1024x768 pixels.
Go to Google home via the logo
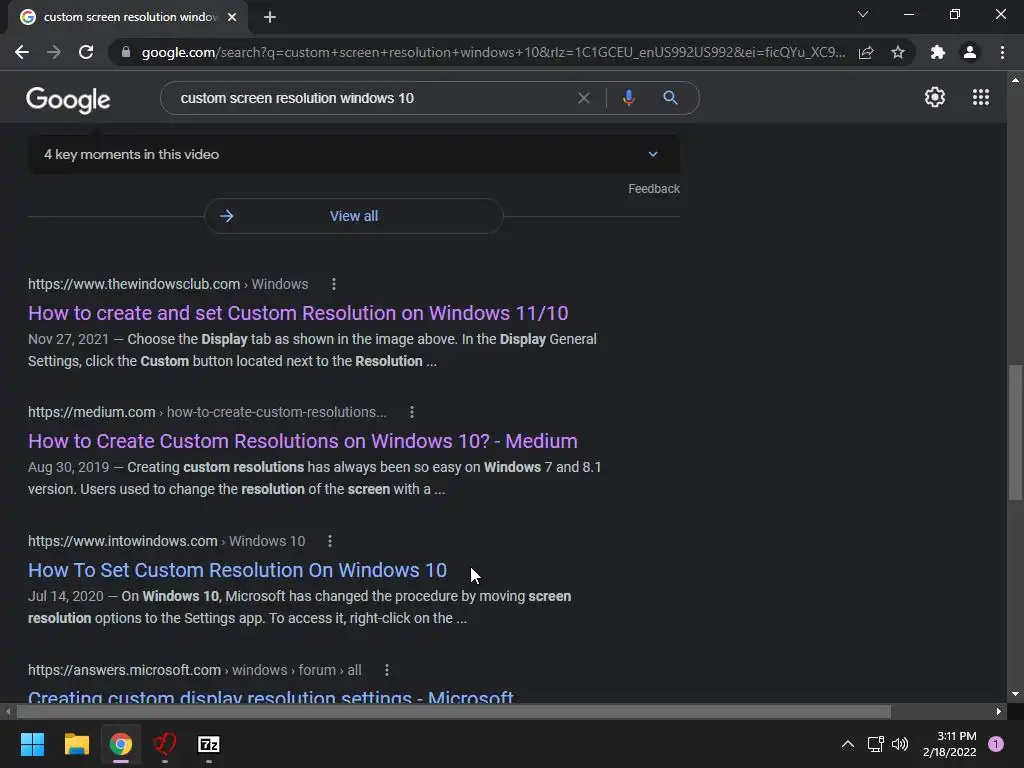(68, 99)
